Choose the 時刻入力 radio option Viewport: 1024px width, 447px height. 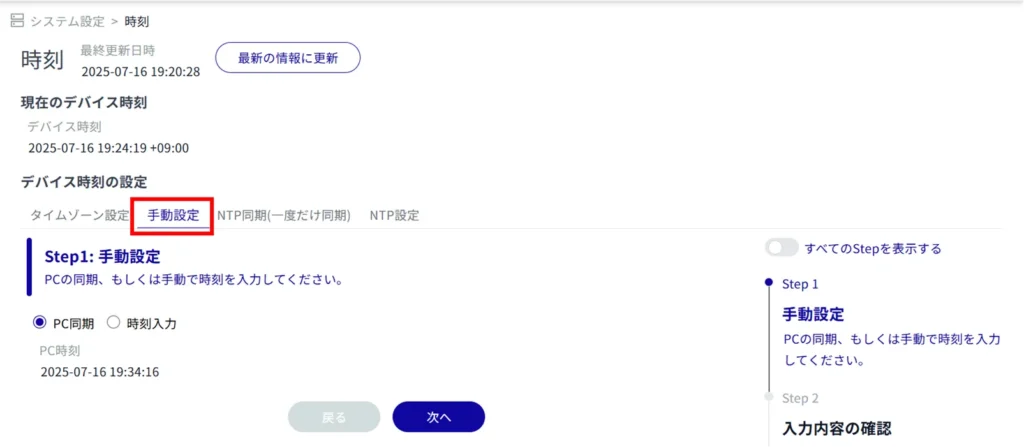pyautogui.click(x=113, y=323)
